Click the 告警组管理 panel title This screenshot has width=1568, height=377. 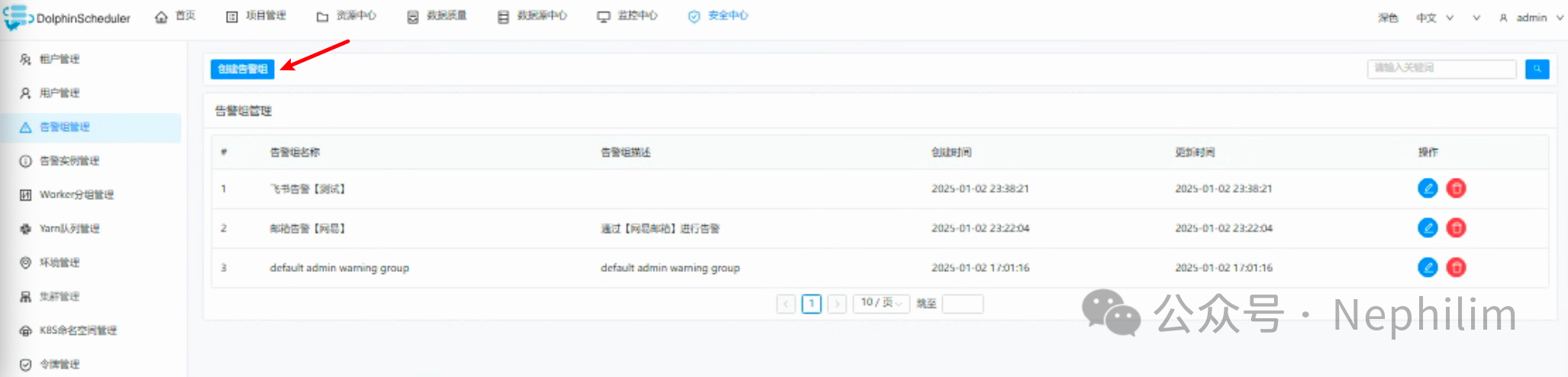tap(244, 111)
